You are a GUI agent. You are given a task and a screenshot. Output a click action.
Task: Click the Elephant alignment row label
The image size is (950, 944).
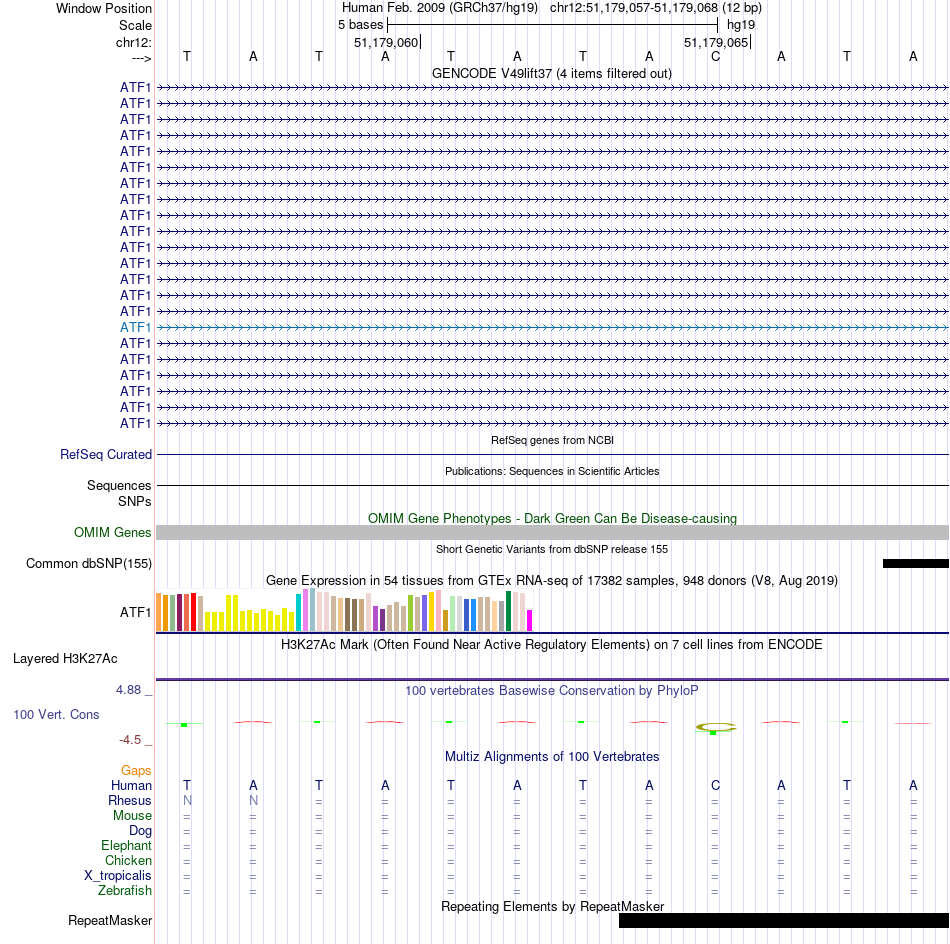126,845
